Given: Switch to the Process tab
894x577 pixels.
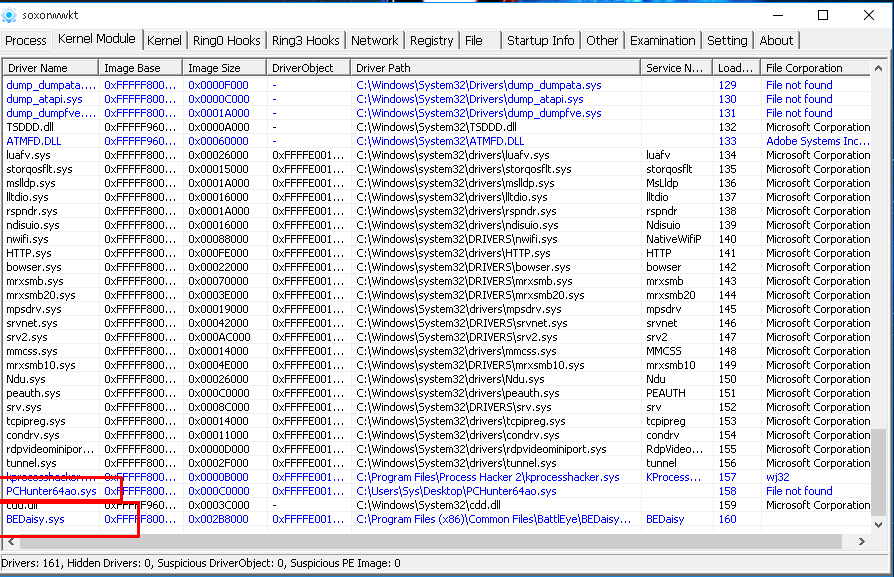Looking at the screenshot, I should [26, 40].
